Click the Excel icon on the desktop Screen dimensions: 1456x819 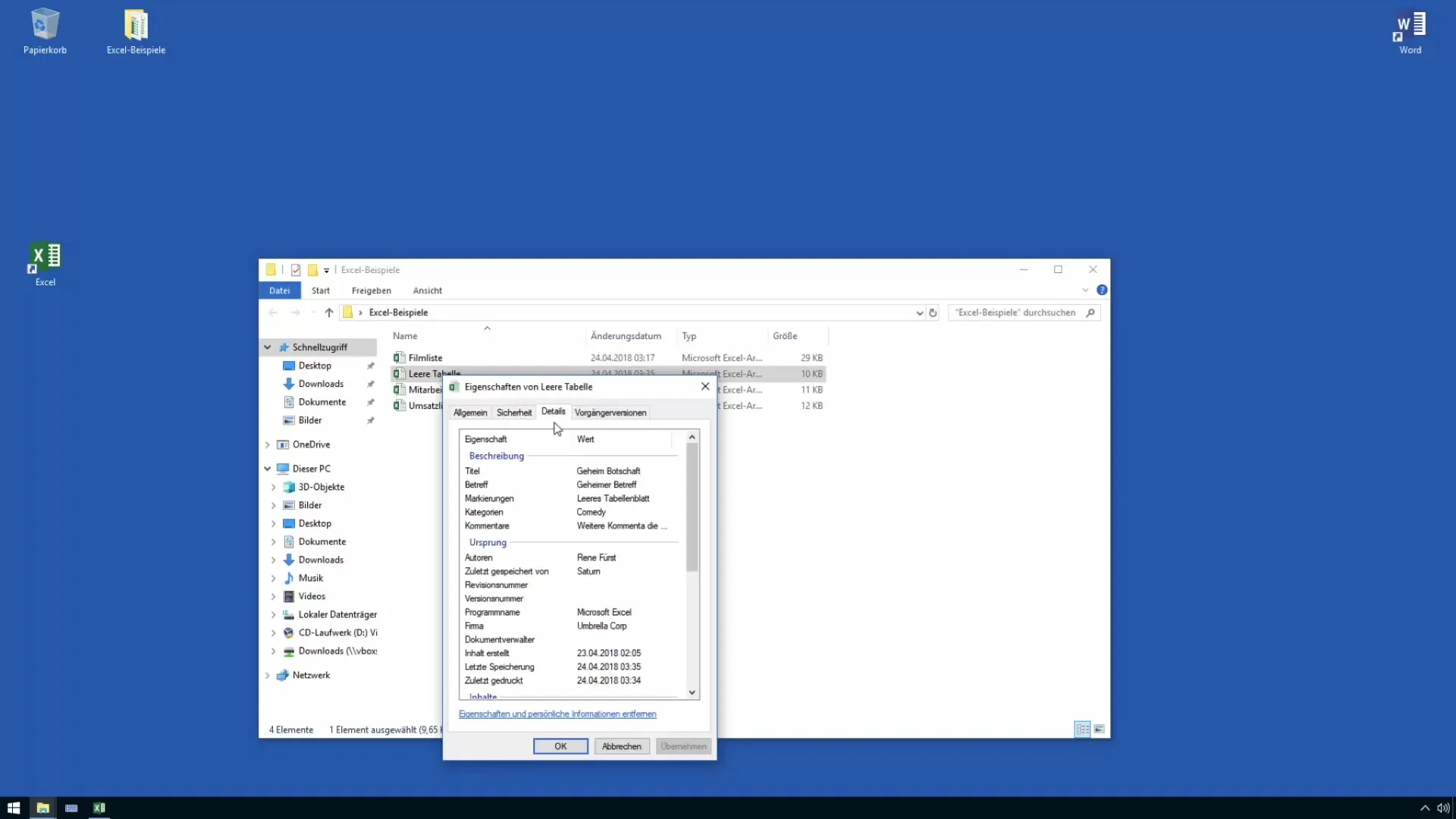45,257
